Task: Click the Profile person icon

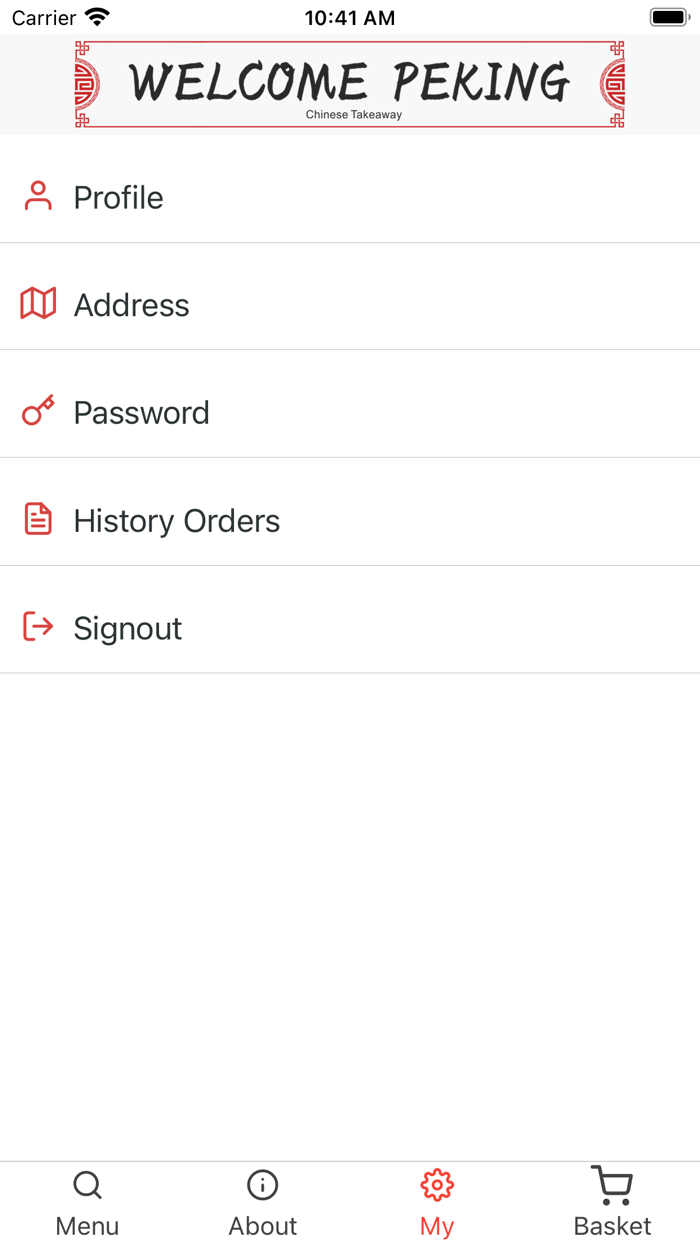Action: pyautogui.click(x=38, y=196)
